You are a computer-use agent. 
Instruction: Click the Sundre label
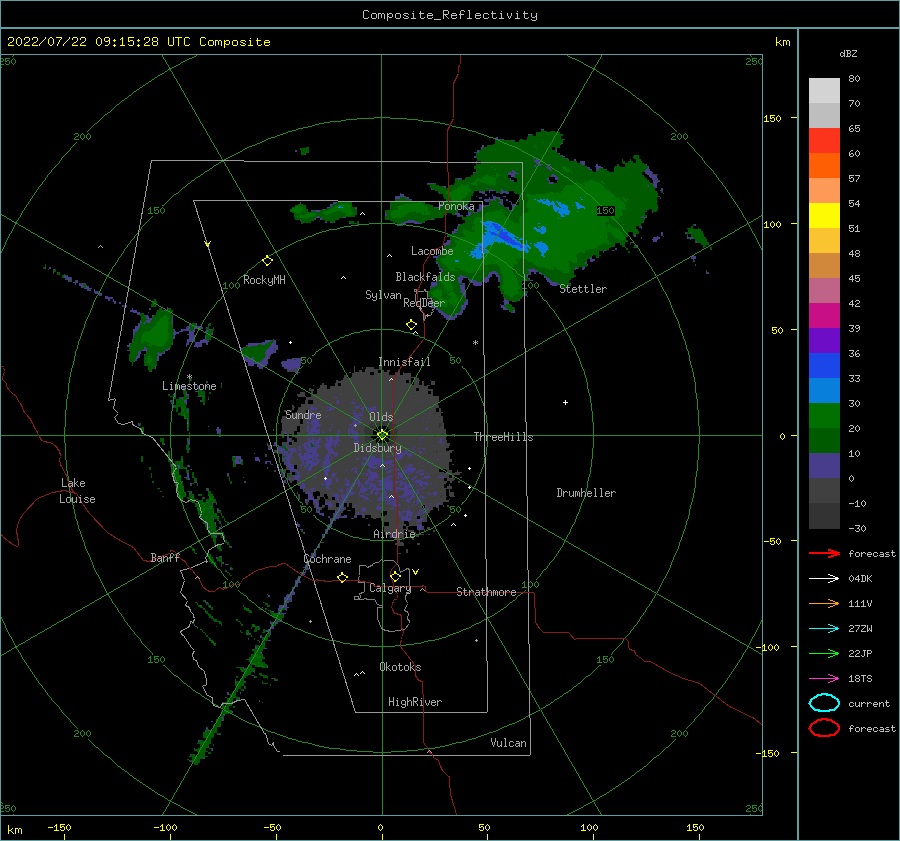point(303,414)
